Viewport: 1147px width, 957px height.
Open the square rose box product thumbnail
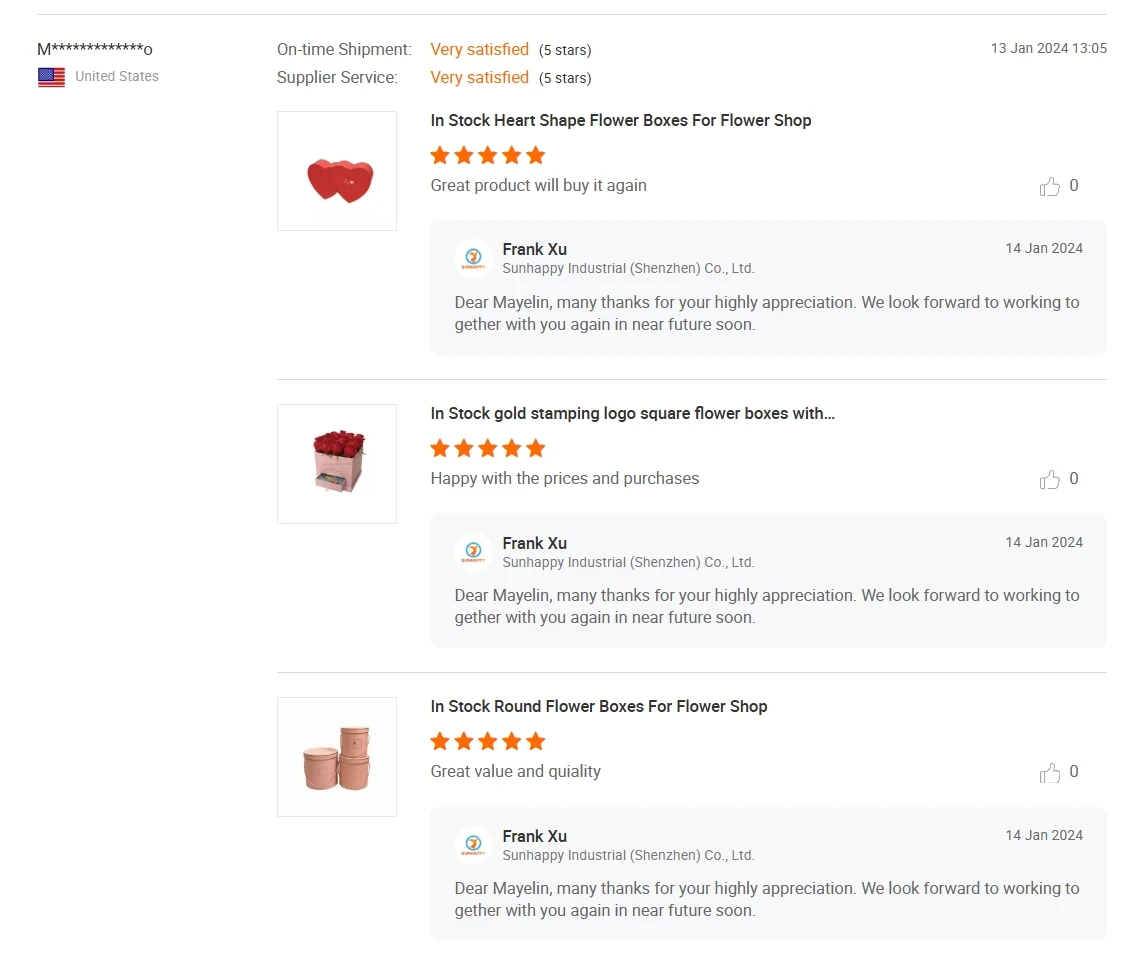tap(337, 464)
